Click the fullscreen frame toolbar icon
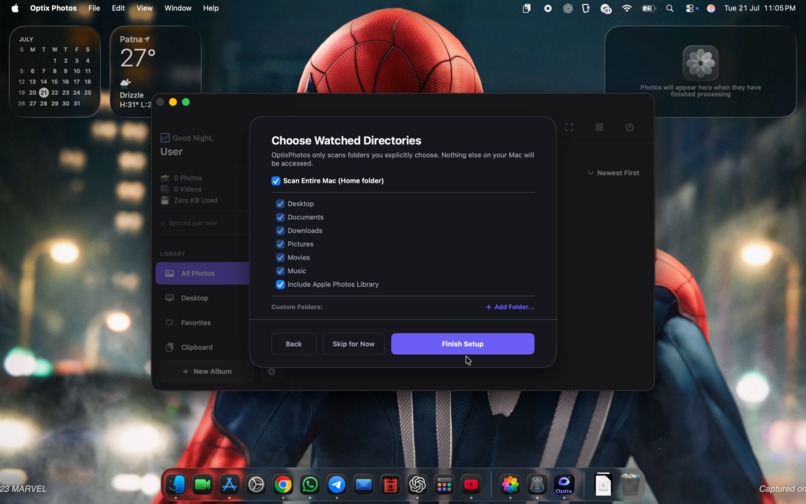 (x=569, y=128)
